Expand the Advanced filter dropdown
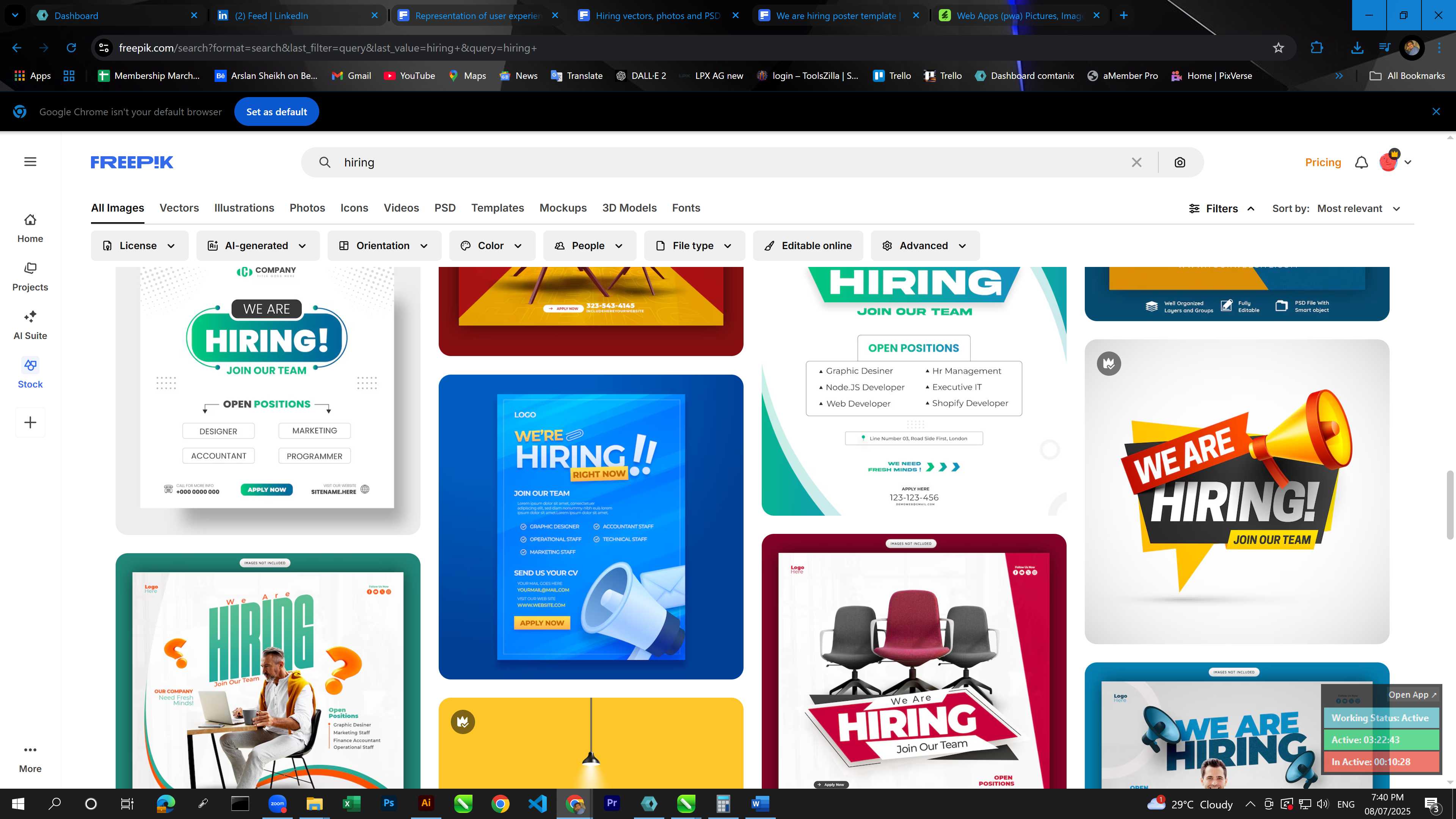The width and height of the screenshot is (1456, 819). click(x=925, y=246)
